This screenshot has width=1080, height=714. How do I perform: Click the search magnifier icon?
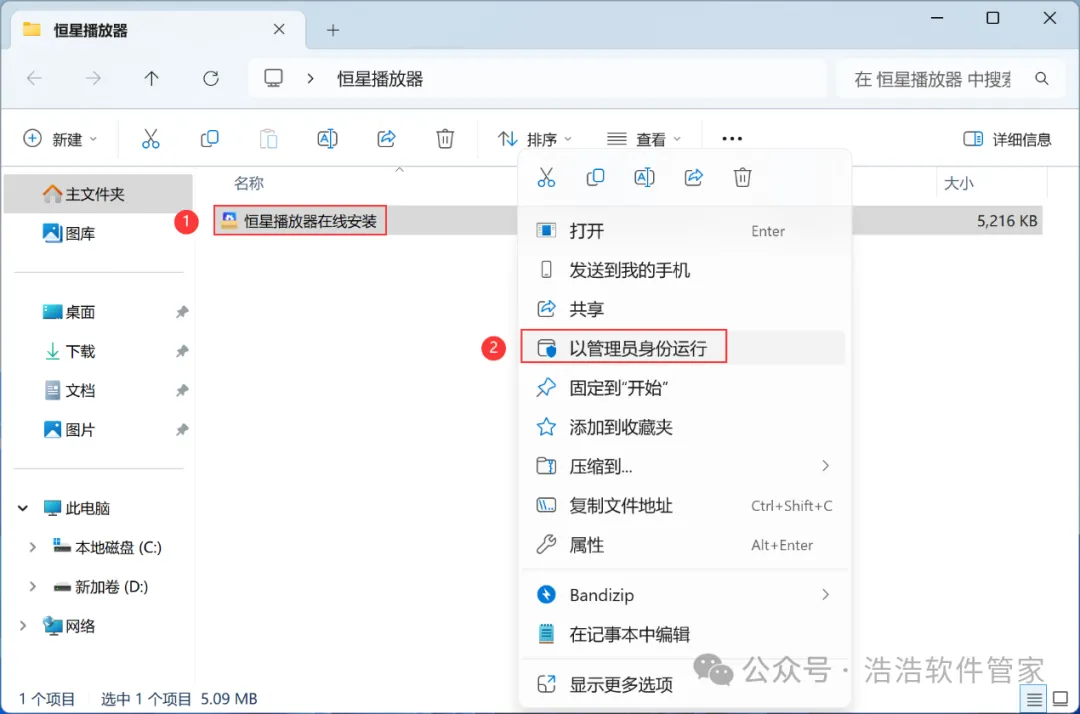(x=1041, y=79)
